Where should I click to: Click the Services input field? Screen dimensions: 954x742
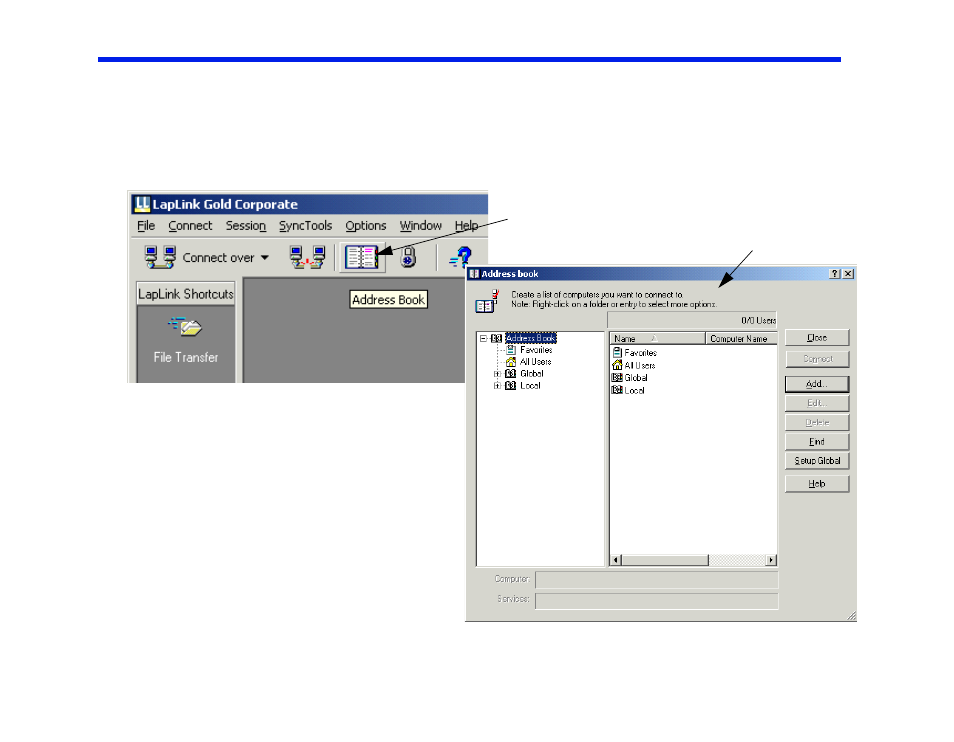pyautogui.click(x=656, y=601)
